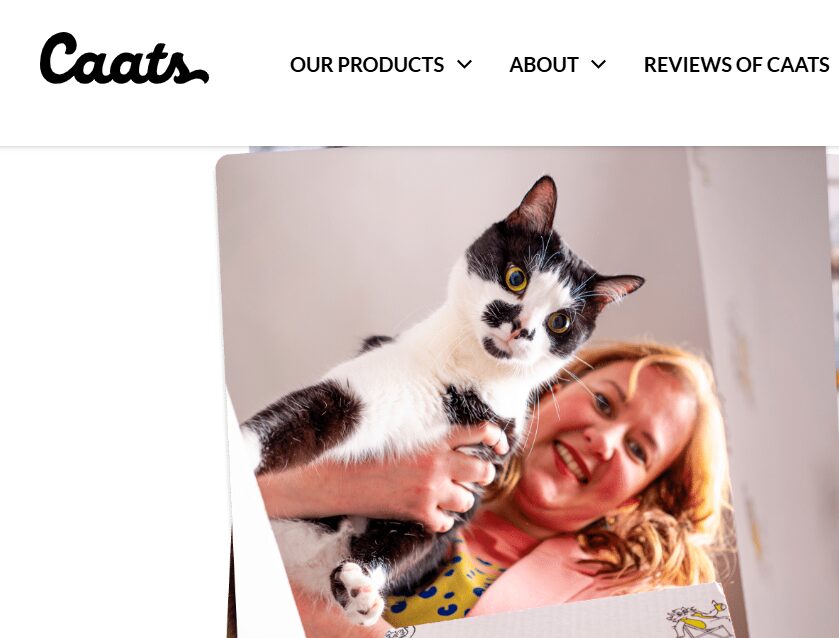
Task: Click the cat's pink nose
Action: point(514,336)
